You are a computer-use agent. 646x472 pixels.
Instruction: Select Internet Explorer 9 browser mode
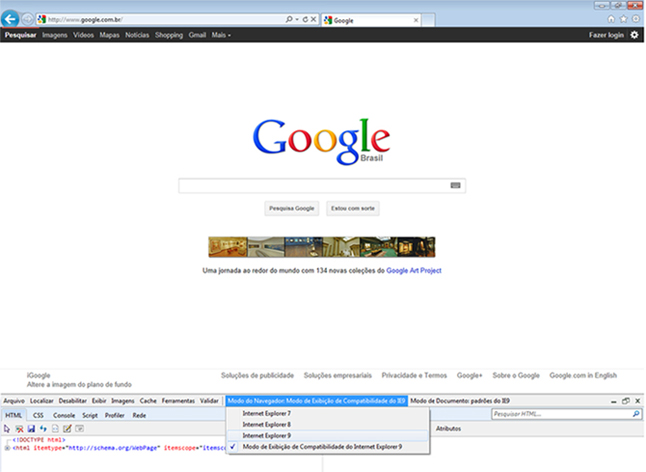328,435
